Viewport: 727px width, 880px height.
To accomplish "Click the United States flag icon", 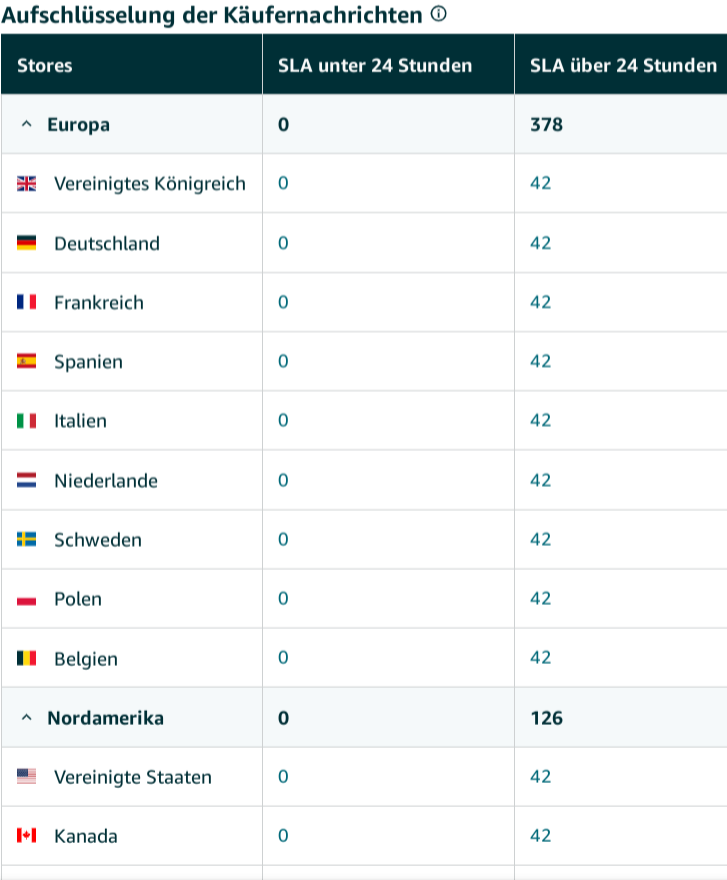I will coord(26,776).
